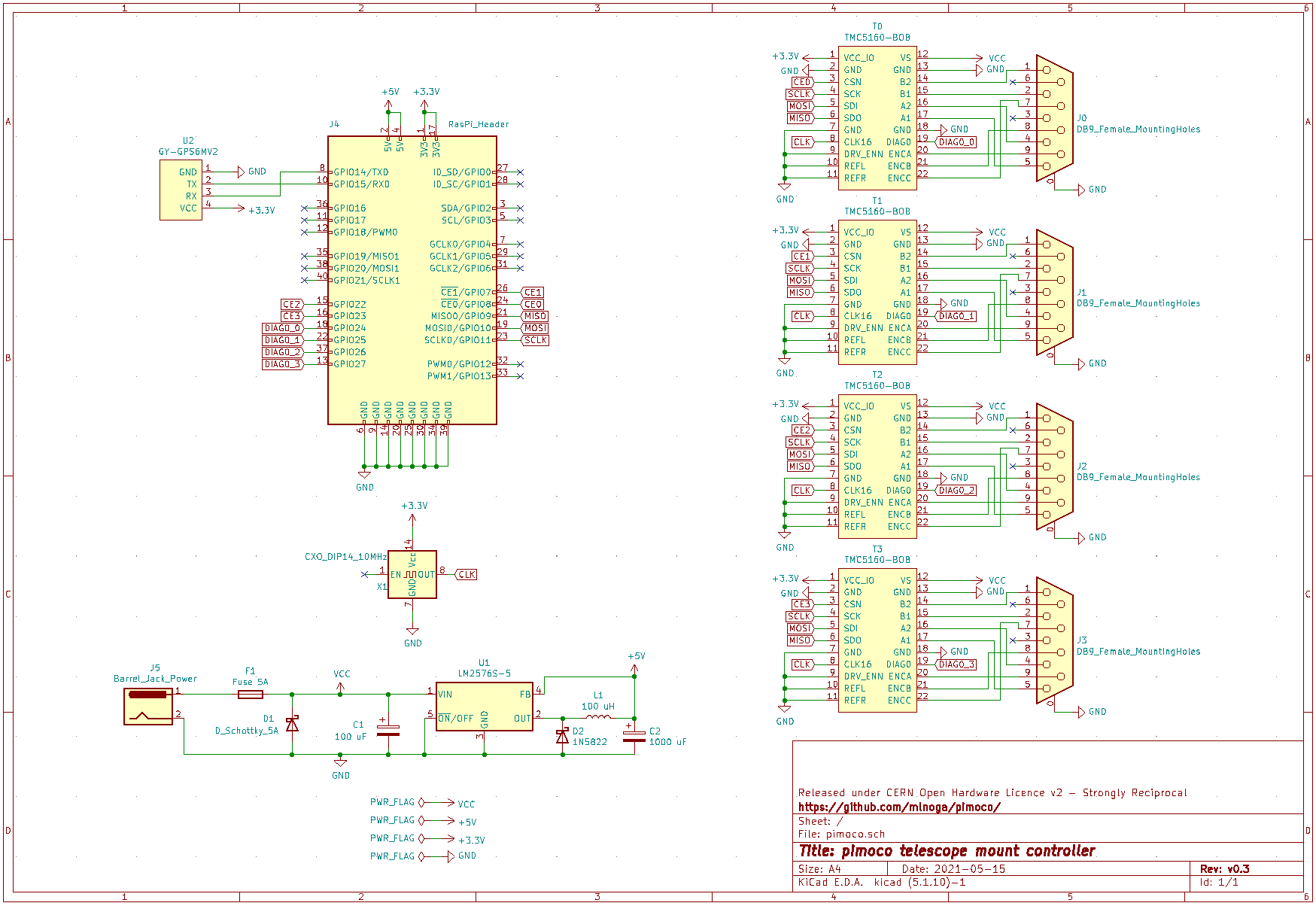Select the J3 DB9 female connector
This screenshot has width=1316, height=906.
1054,640
